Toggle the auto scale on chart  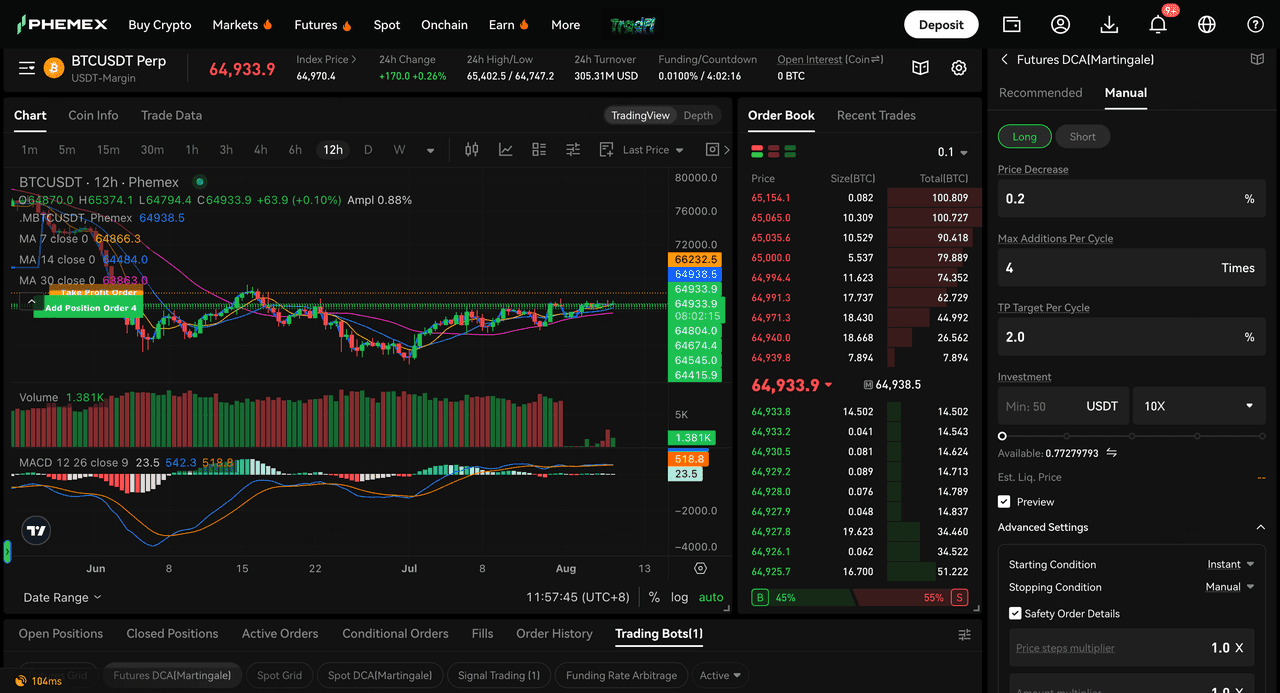(x=711, y=597)
